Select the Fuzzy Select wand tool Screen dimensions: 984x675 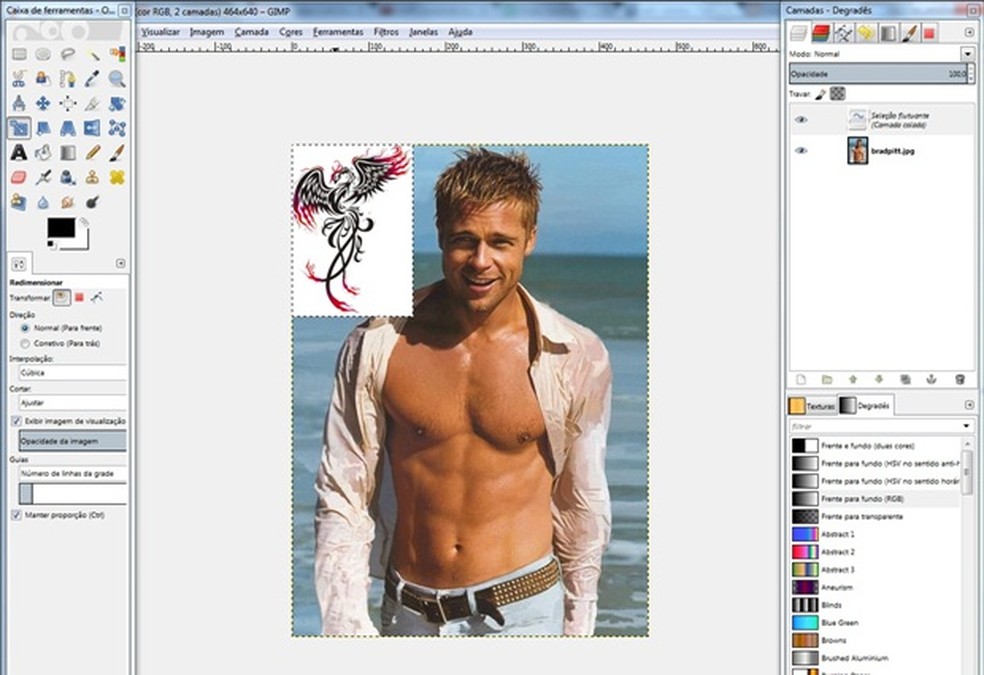(x=92, y=55)
